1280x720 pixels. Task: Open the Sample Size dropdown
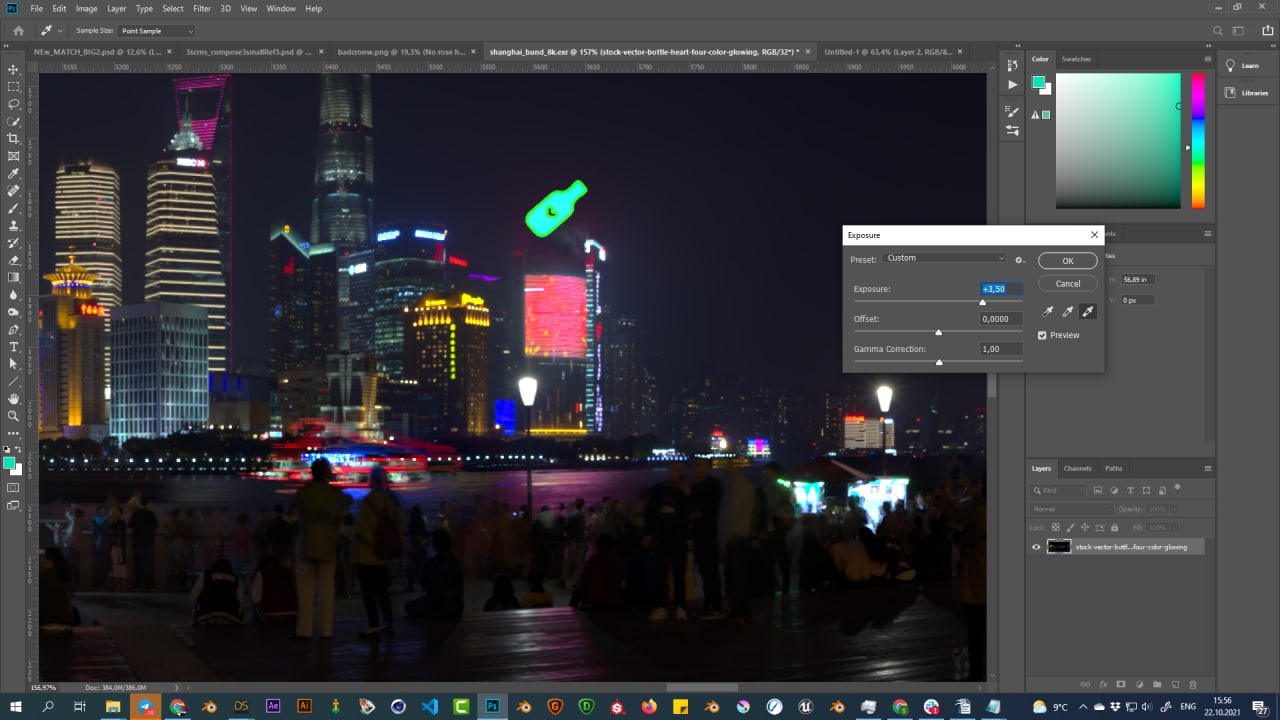tap(157, 31)
